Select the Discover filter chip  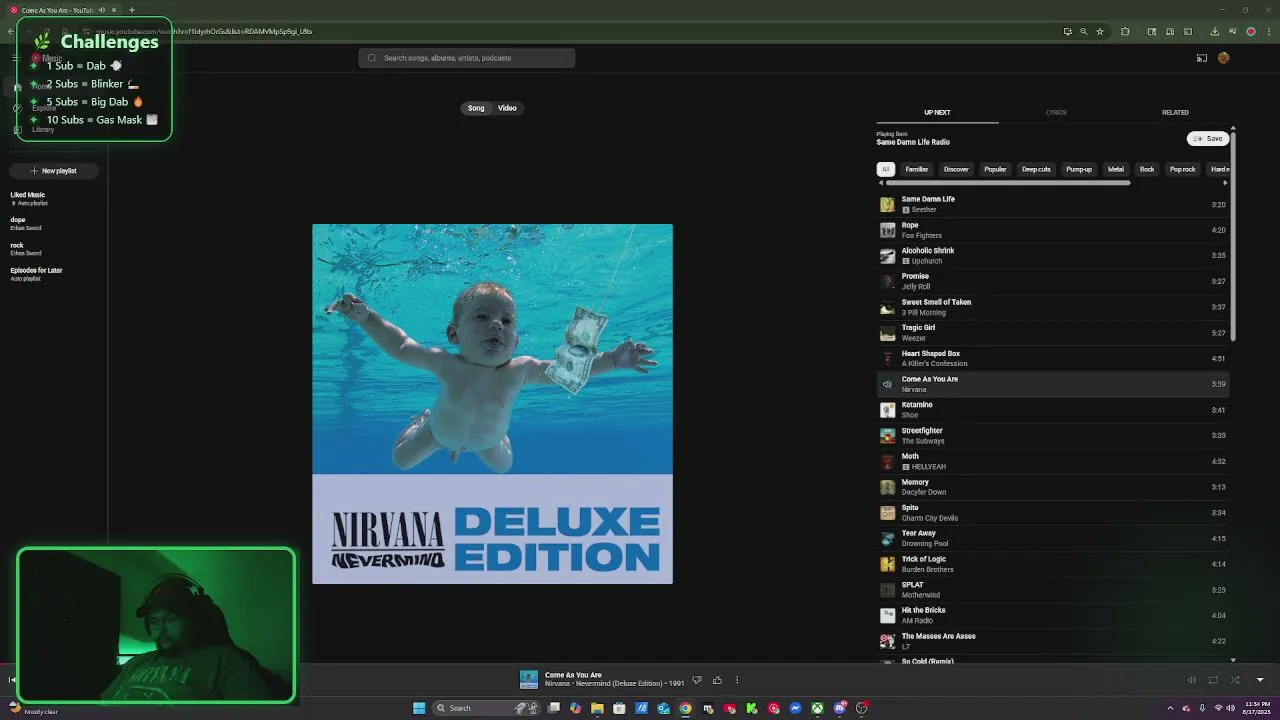(x=956, y=169)
